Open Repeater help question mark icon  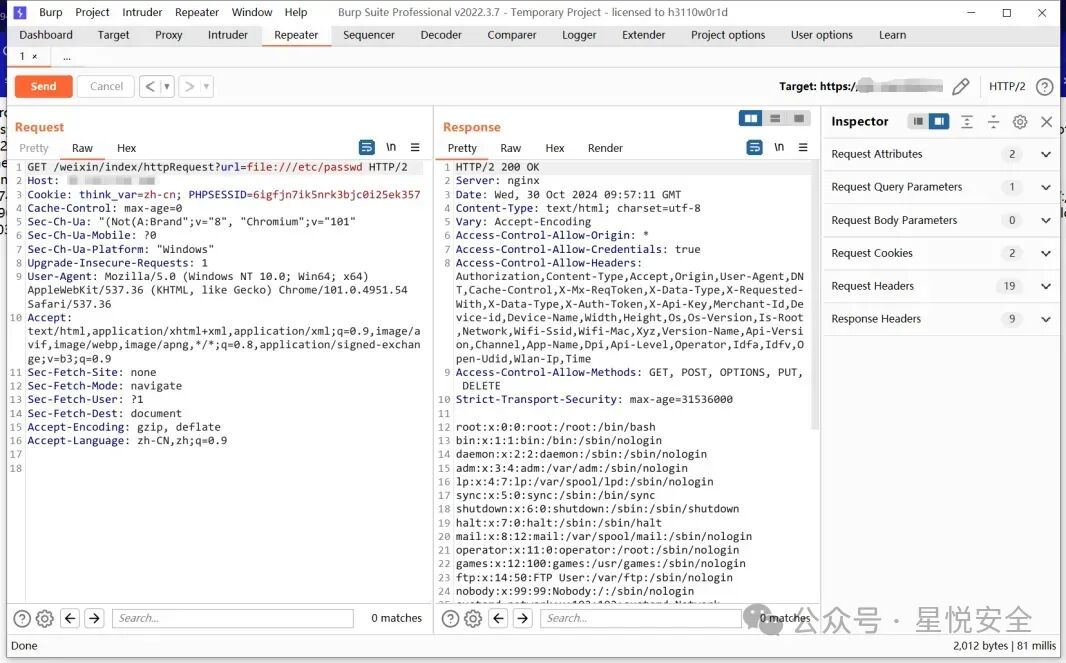[x=1044, y=86]
